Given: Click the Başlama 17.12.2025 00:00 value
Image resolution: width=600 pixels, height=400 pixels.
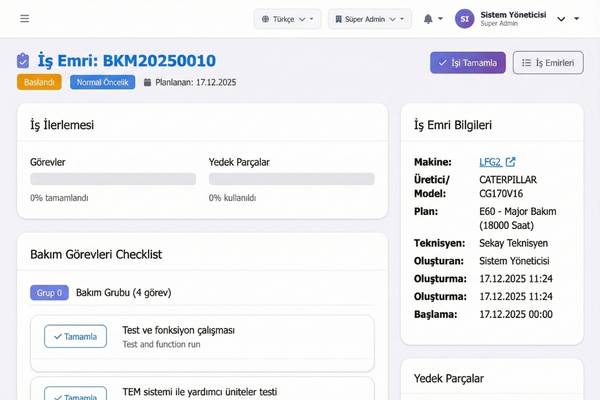Looking at the screenshot, I should tap(516, 314).
